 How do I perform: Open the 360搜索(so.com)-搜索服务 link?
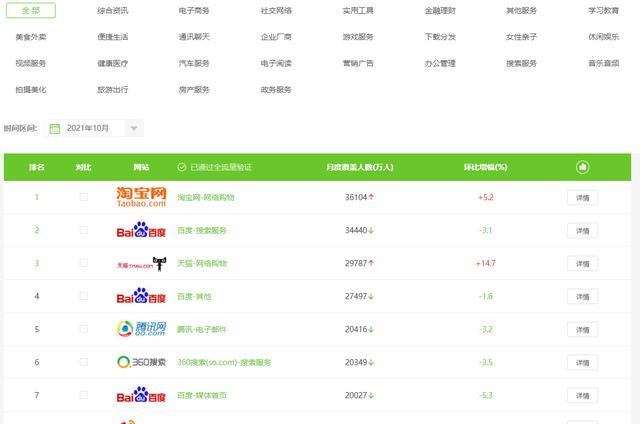click(x=224, y=362)
